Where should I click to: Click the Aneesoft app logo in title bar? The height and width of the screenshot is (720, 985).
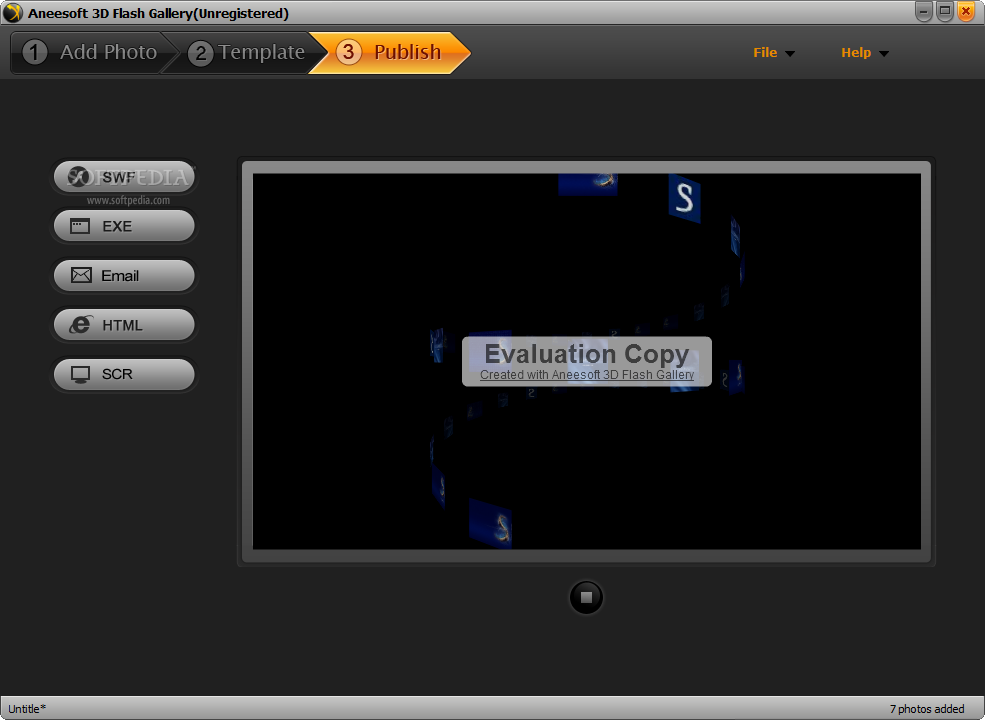pyautogui.click(x=12, y=13)
